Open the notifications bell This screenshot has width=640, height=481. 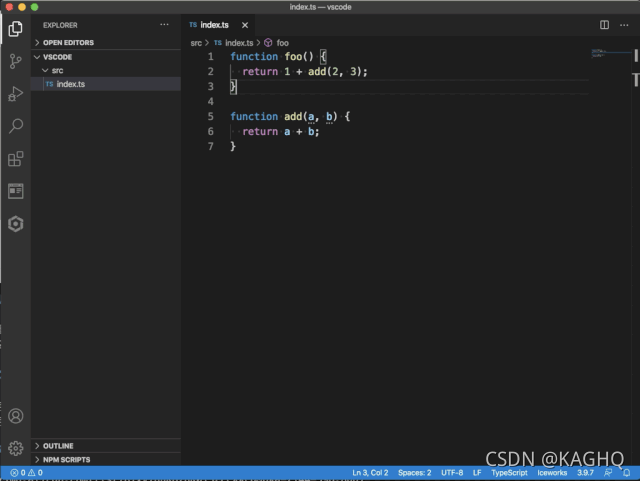point(627,473)
